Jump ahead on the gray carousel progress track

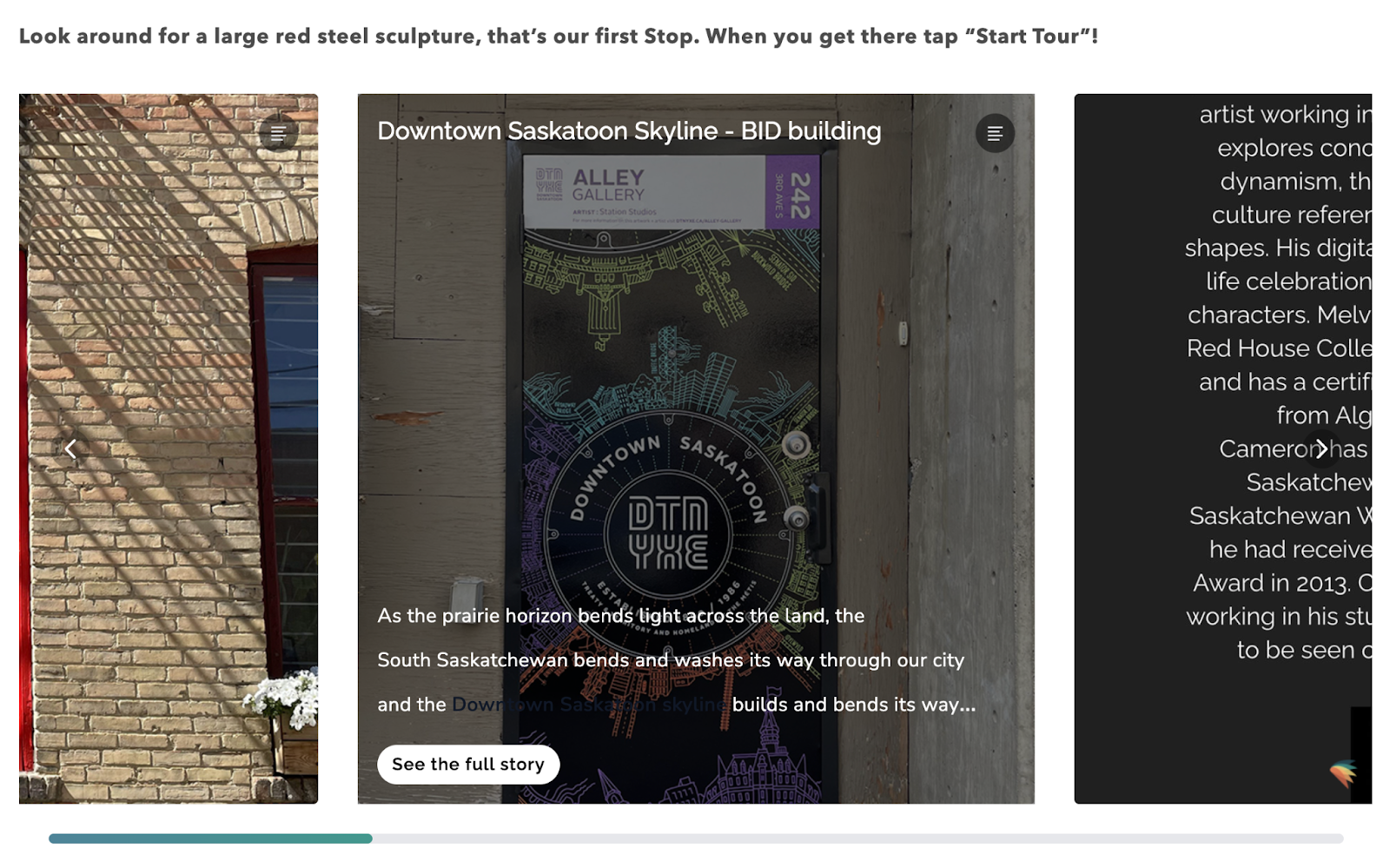pyautogui.click(x=857, y=838)
